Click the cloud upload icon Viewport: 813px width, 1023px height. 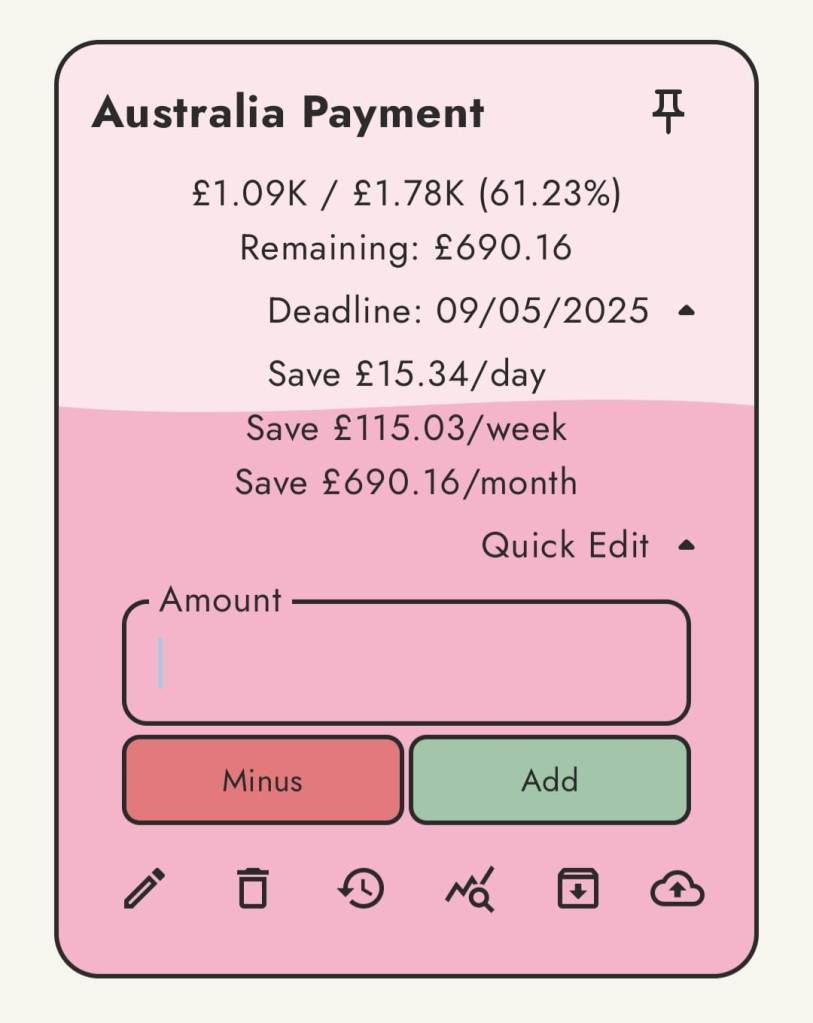tap(677, 888)
